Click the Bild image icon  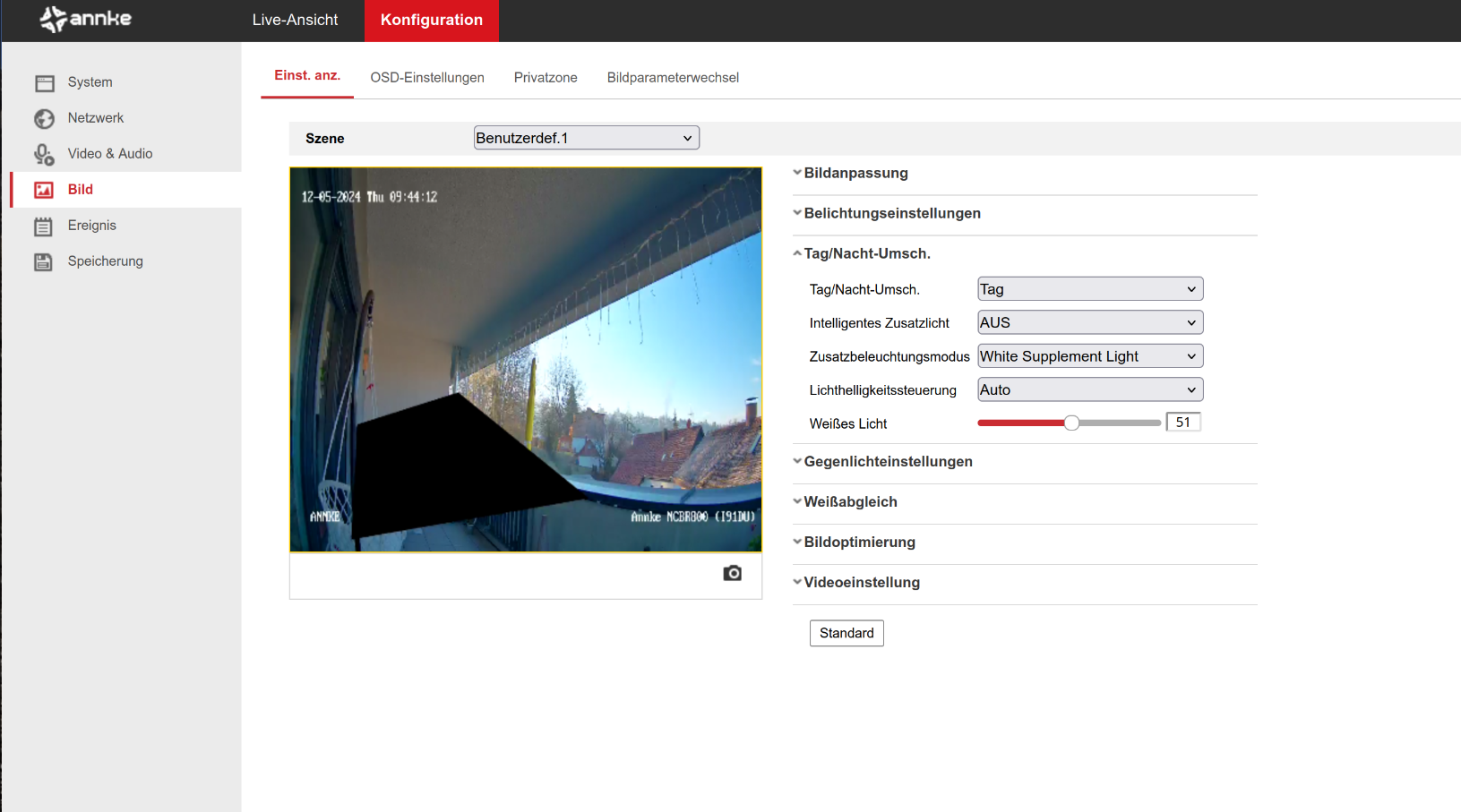click(x=44, y=190)
